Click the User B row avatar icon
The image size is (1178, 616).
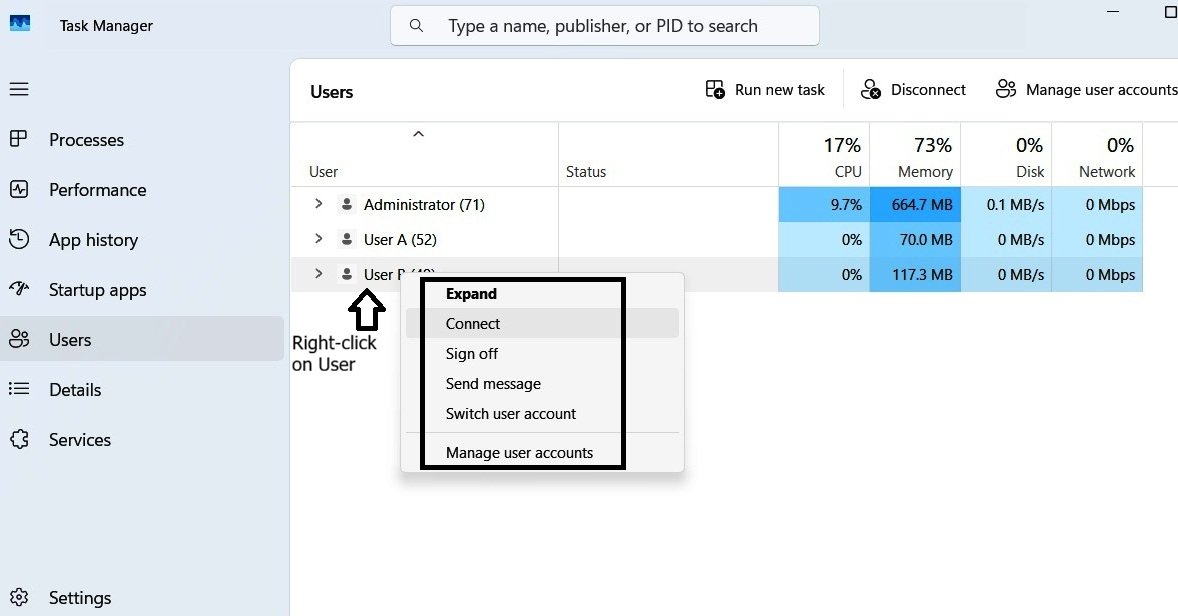[346, 274]
